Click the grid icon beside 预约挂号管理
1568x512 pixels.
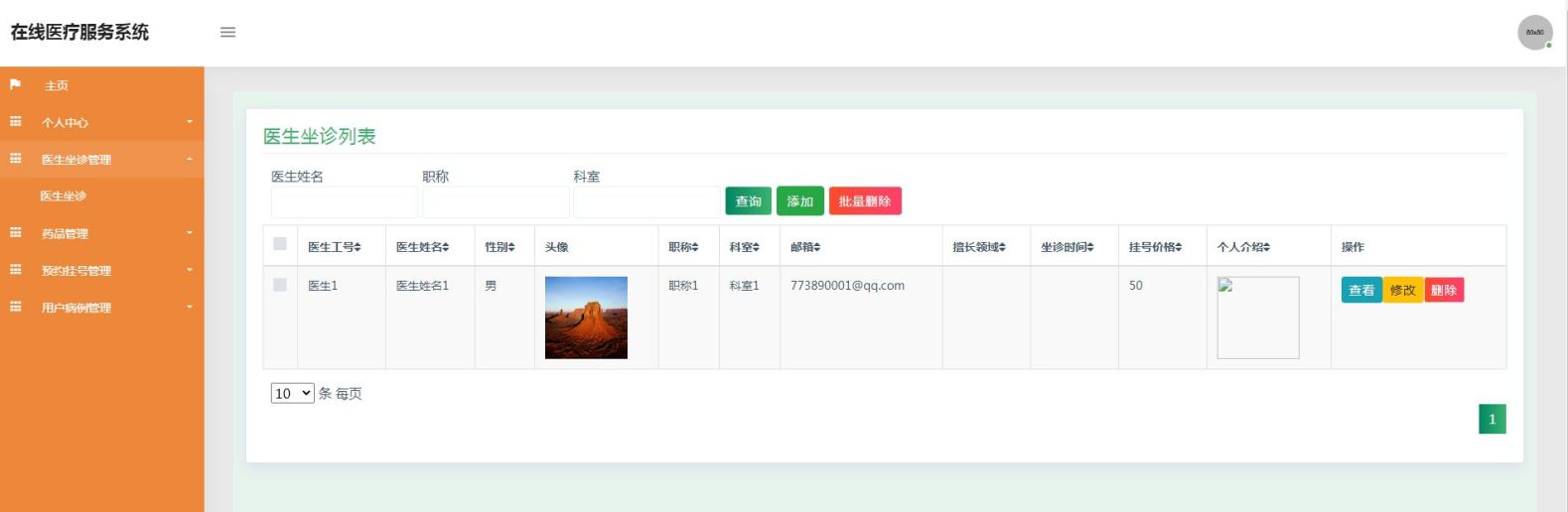[x=15, y=270]
